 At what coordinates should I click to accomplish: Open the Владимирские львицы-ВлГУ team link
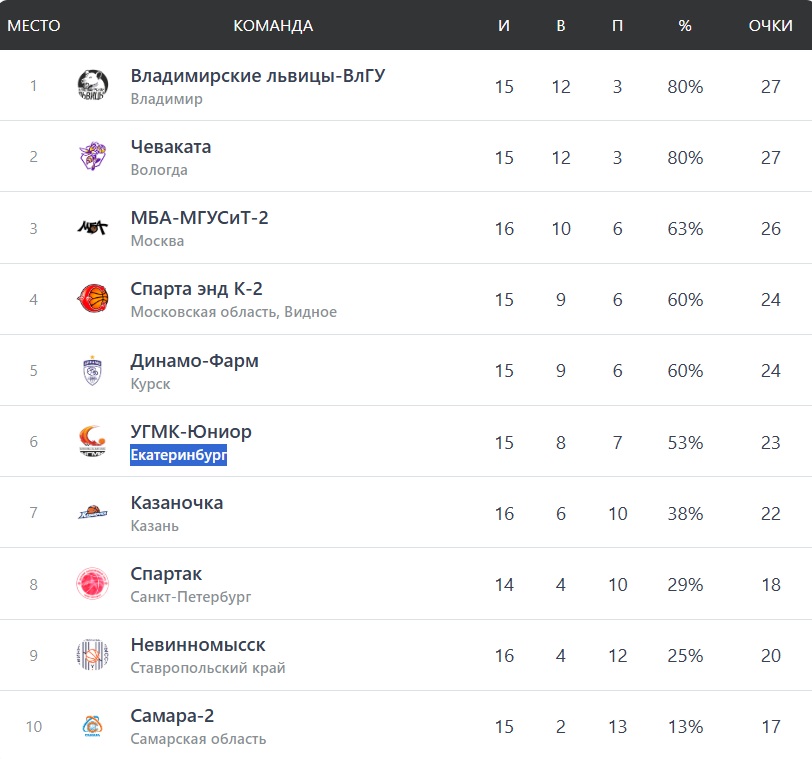(x=258, y=76)
